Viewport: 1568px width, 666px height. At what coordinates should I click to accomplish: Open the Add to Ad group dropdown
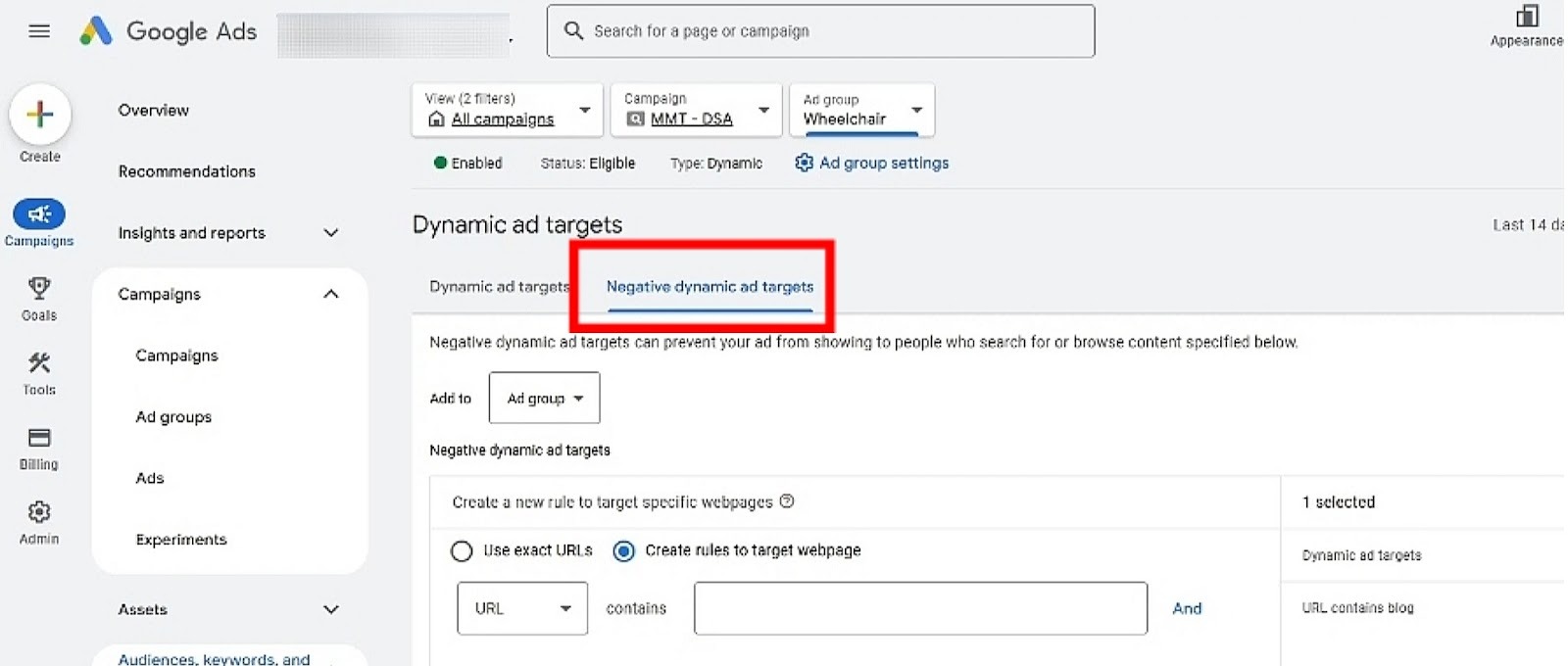[544, 399]
